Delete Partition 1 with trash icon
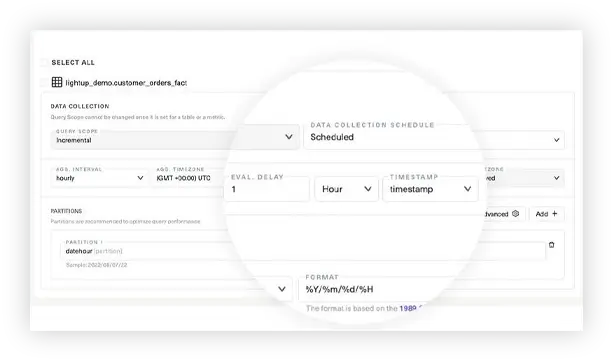This screenshot has height=360, width=613. tap(551, 245)
